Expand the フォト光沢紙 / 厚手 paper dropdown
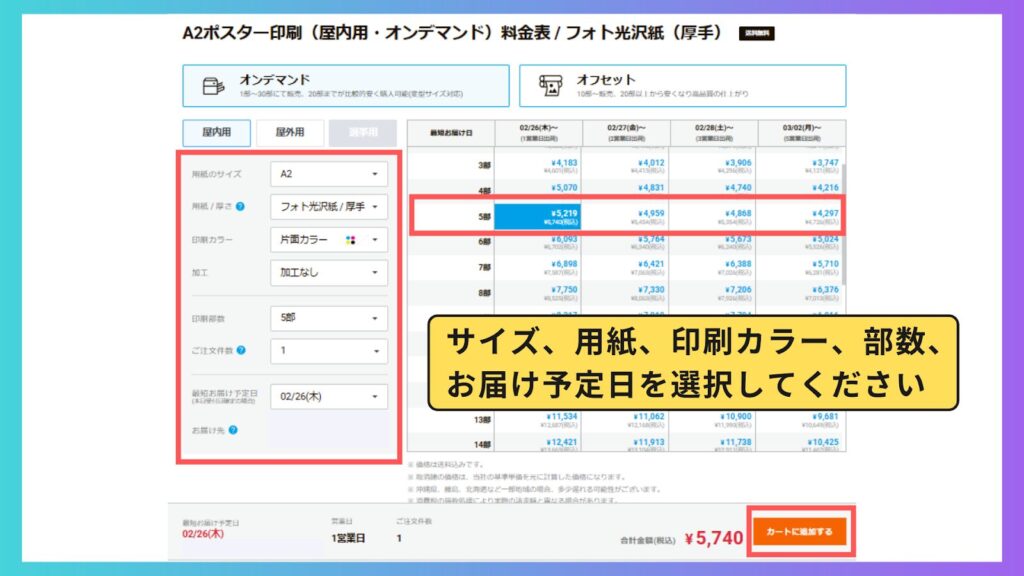The width and height of the screenshot is (1024, 576). pyautogui.click(x=328, y=207)
